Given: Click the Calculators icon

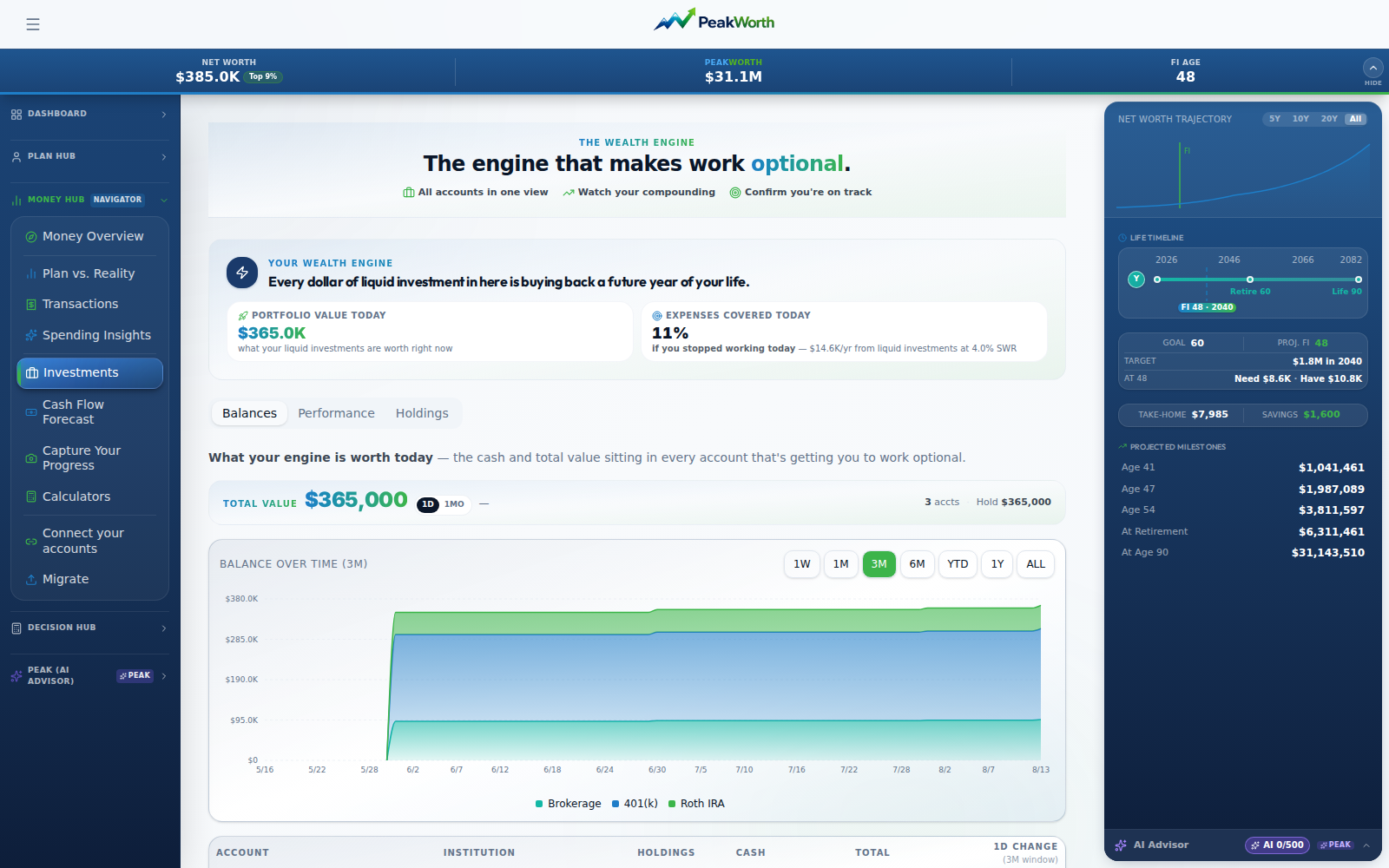Looking at the screenshot, I should pyautogui.click(x=31, y=497).
